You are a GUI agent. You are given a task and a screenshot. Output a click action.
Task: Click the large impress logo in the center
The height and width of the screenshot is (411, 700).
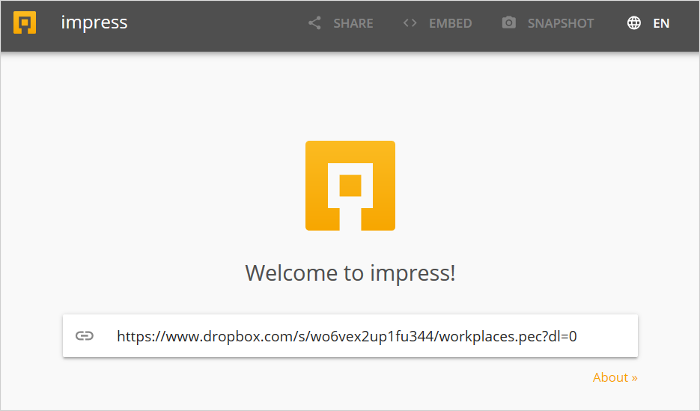click(x=350, y=186)
